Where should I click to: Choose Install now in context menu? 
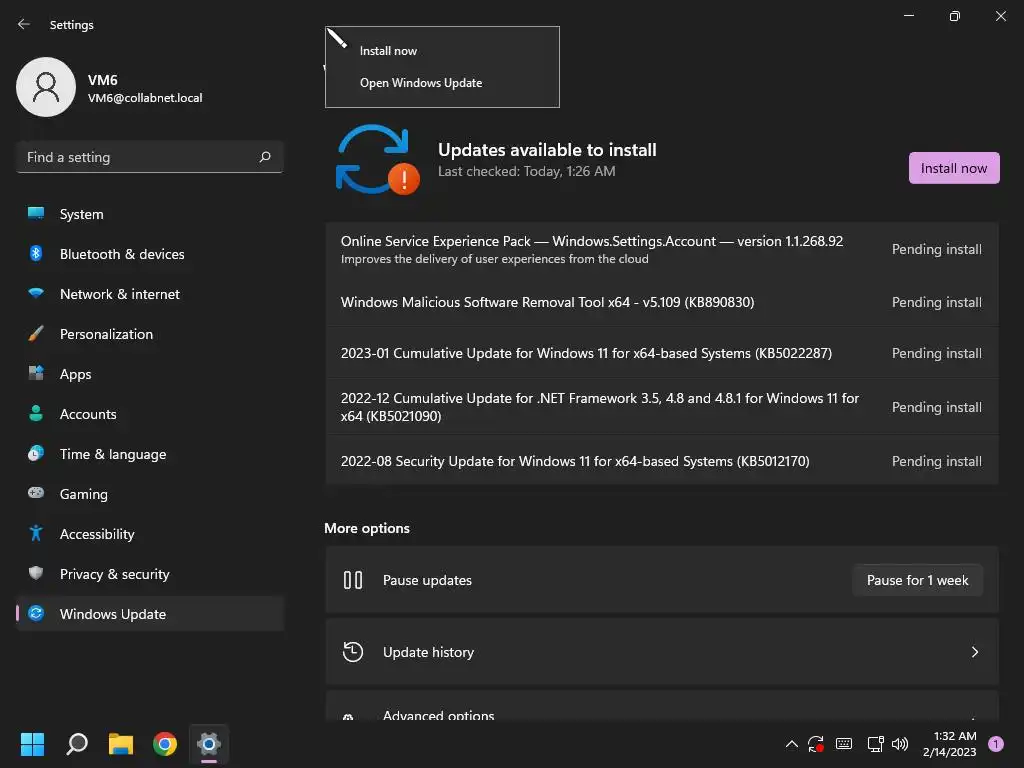coord(442,51)
